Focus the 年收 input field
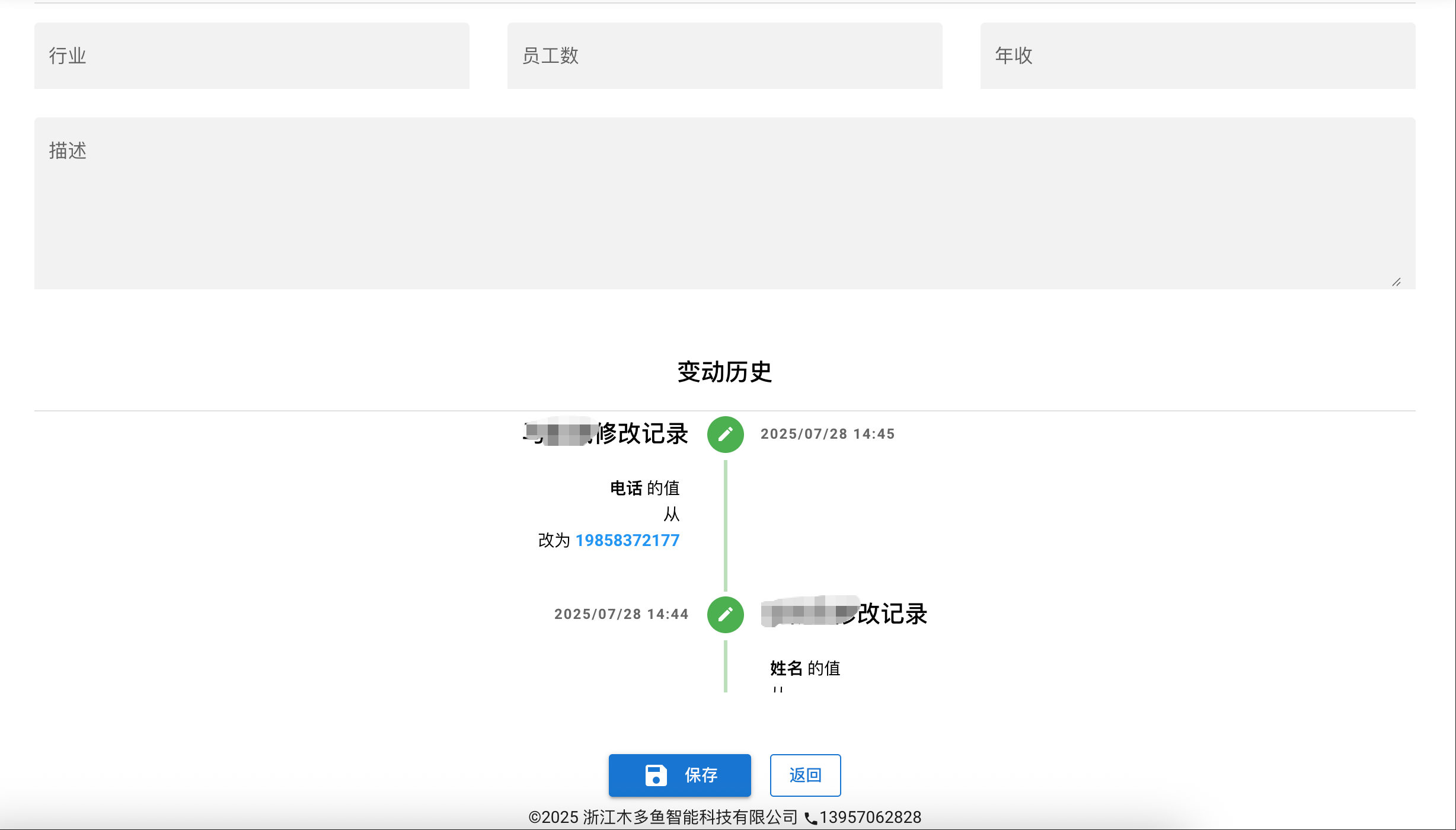 1198,56
